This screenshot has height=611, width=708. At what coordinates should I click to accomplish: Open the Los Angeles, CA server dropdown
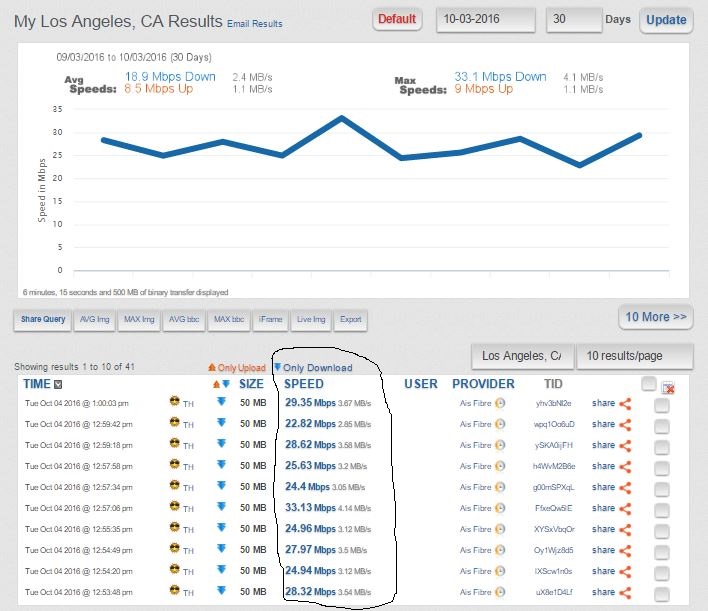(x=521, y=356)
